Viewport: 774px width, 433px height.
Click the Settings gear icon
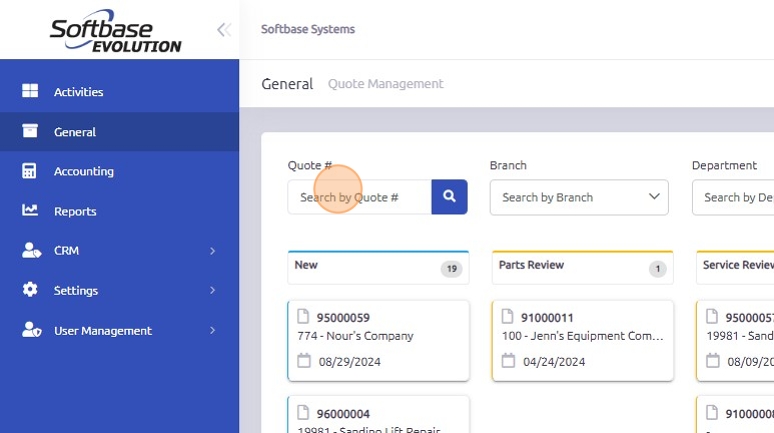pyautogui.click(x=30, y=289)
